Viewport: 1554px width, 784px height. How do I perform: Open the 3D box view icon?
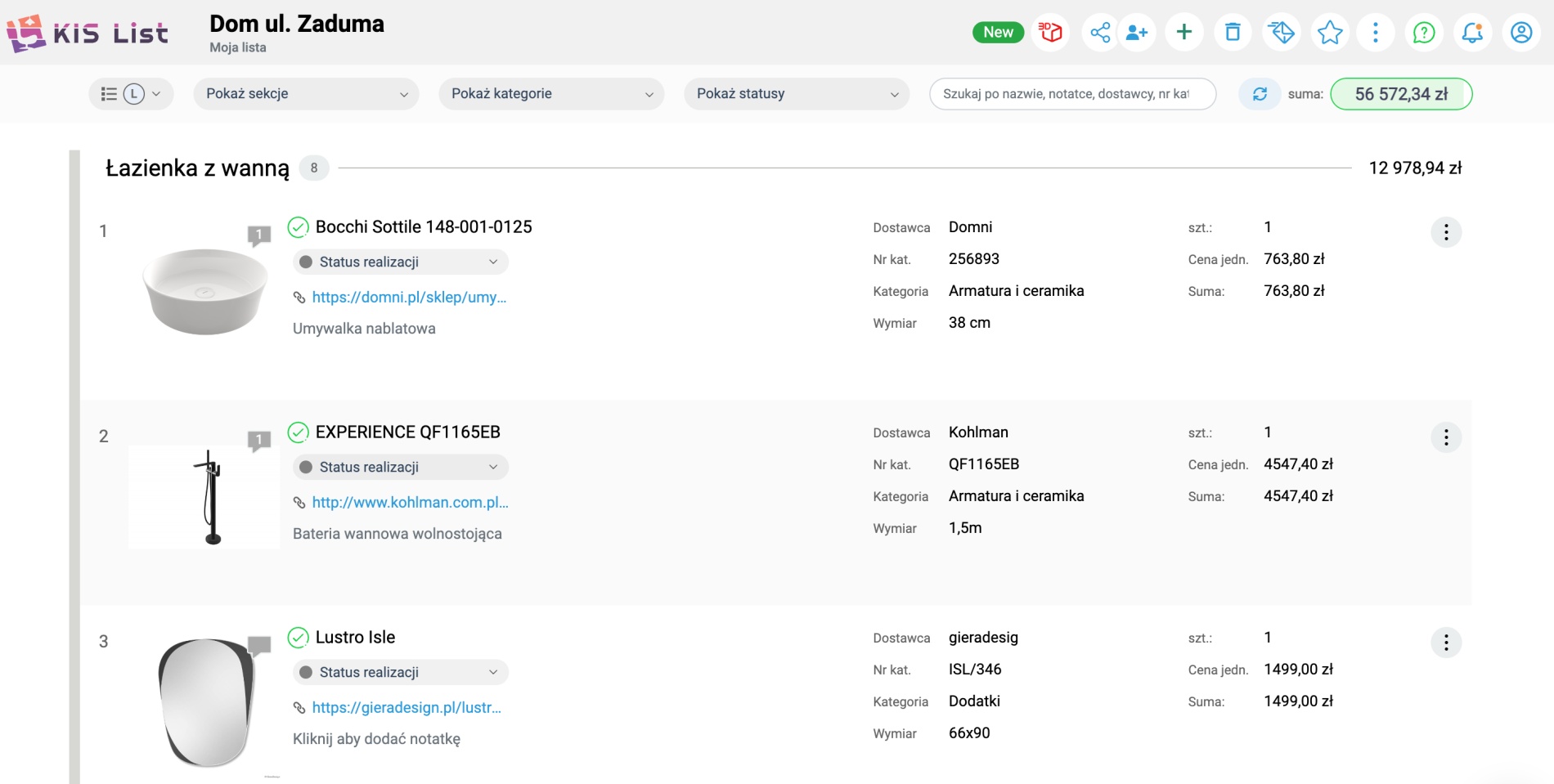(1050, 33)
